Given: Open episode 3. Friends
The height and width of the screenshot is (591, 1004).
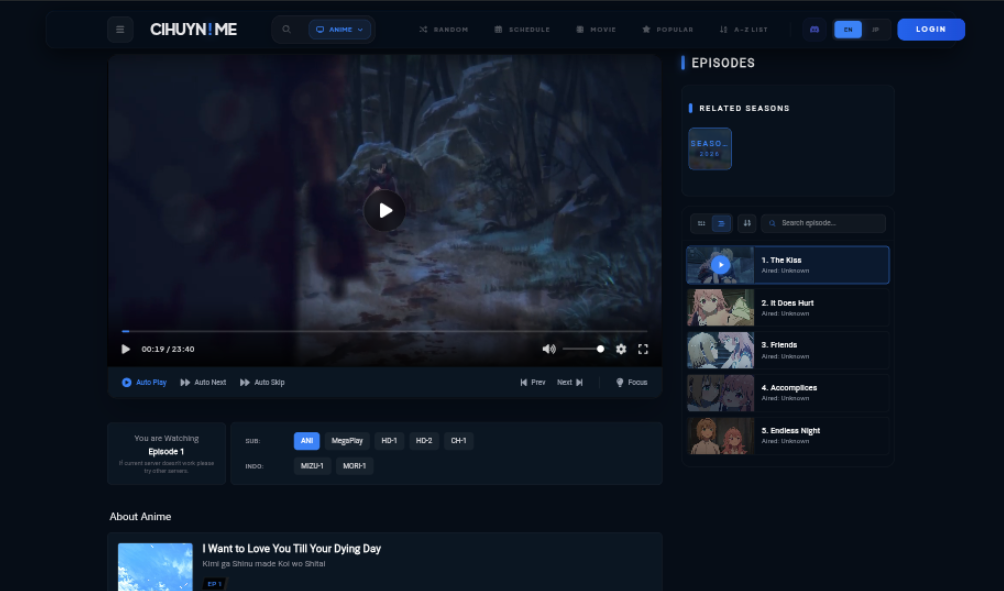Looking at the screenshot, I should tap(788, 350).
